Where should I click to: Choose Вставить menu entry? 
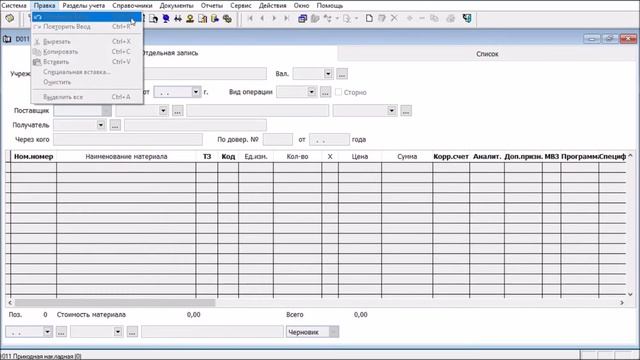click(x=87, y=62)
